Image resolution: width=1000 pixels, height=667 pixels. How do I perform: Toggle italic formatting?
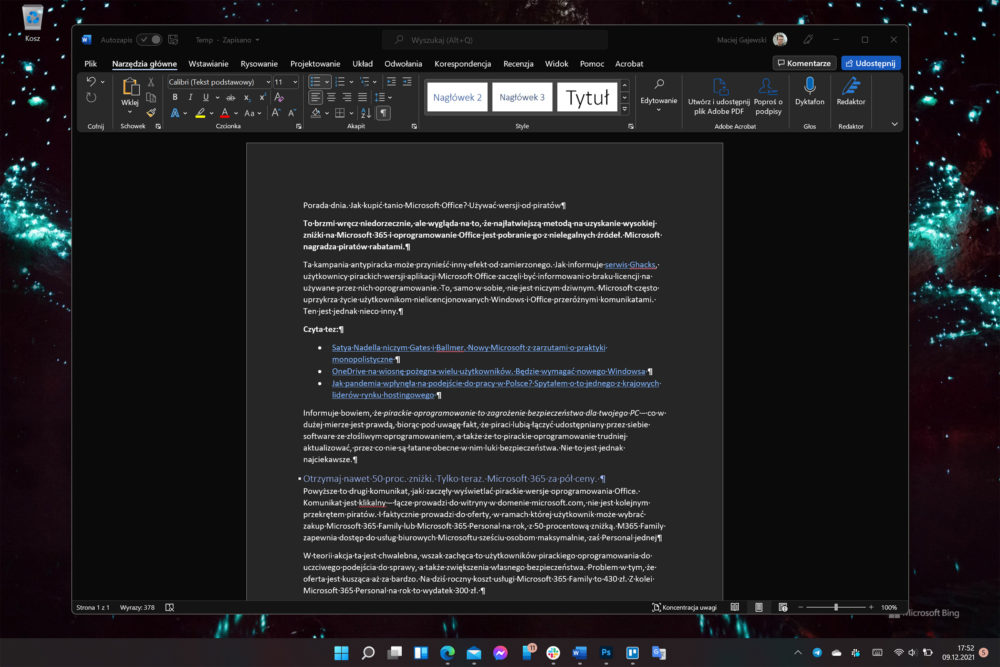point(190,98)
